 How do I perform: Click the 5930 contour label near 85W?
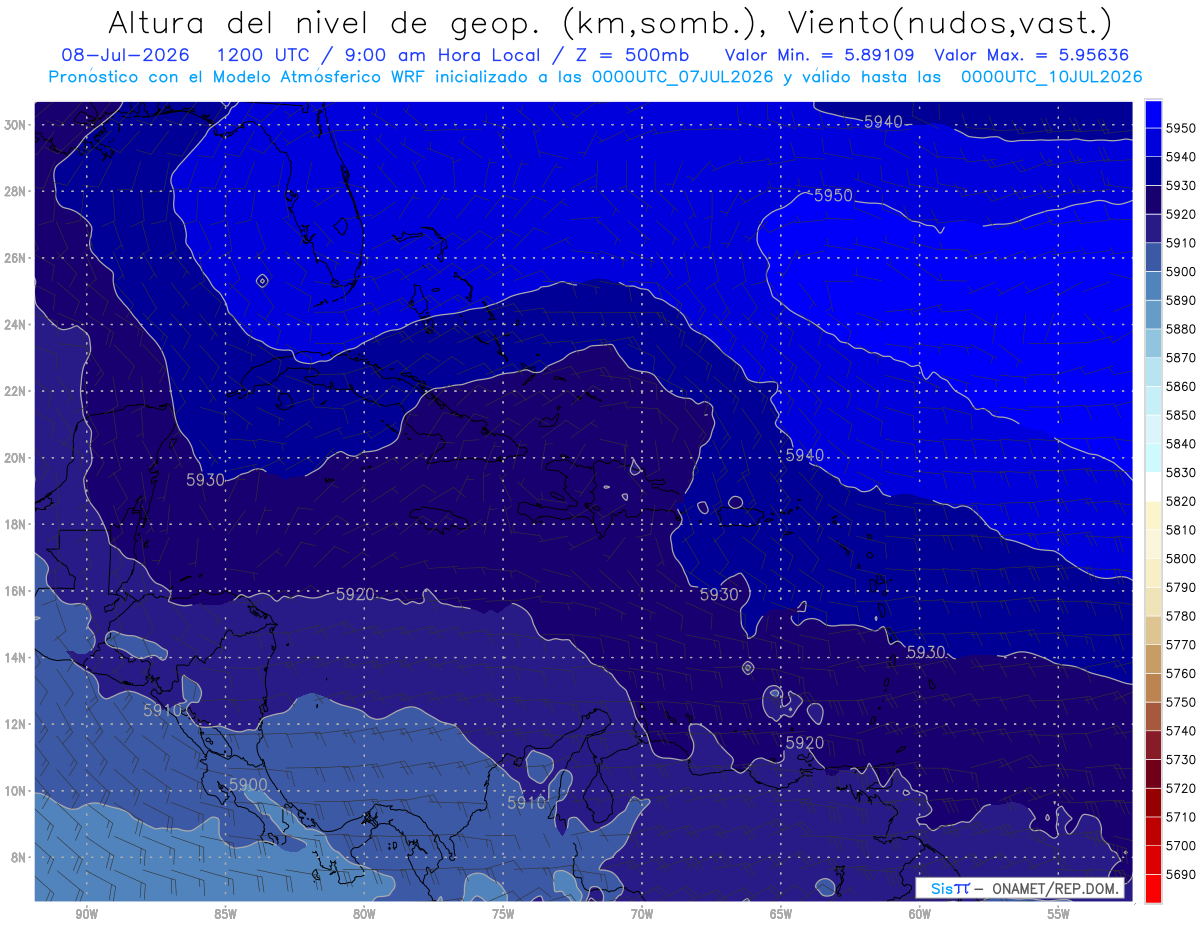(205, 480)
